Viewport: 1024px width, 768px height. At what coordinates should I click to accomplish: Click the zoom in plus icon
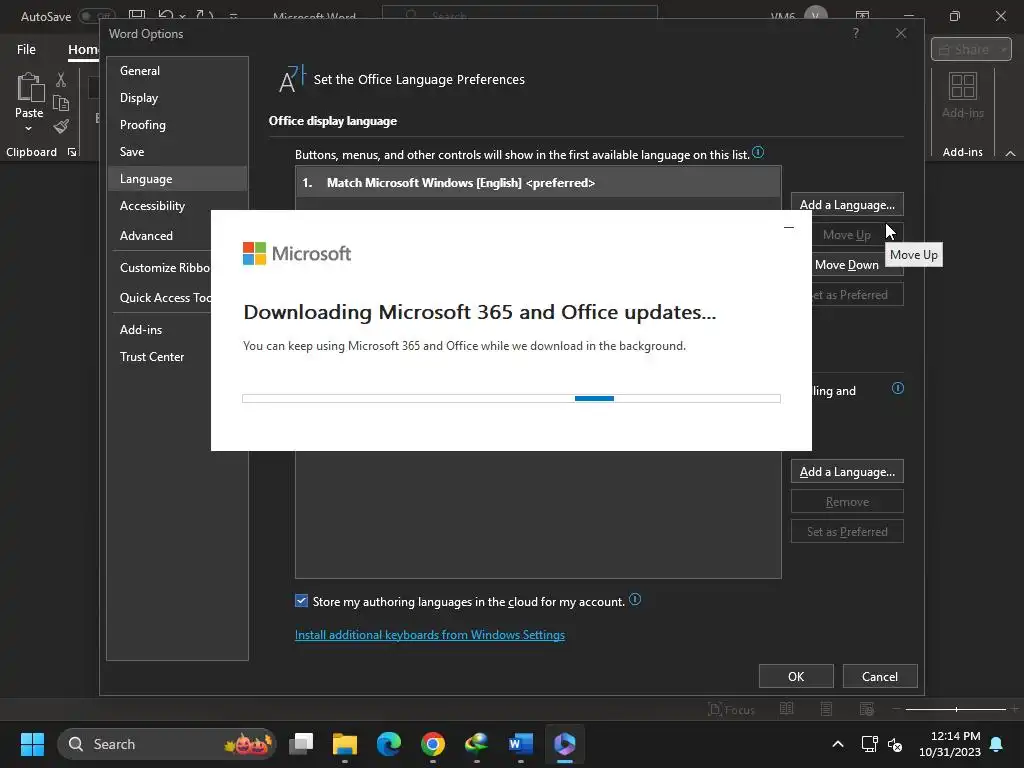[x=1014, y=709]
